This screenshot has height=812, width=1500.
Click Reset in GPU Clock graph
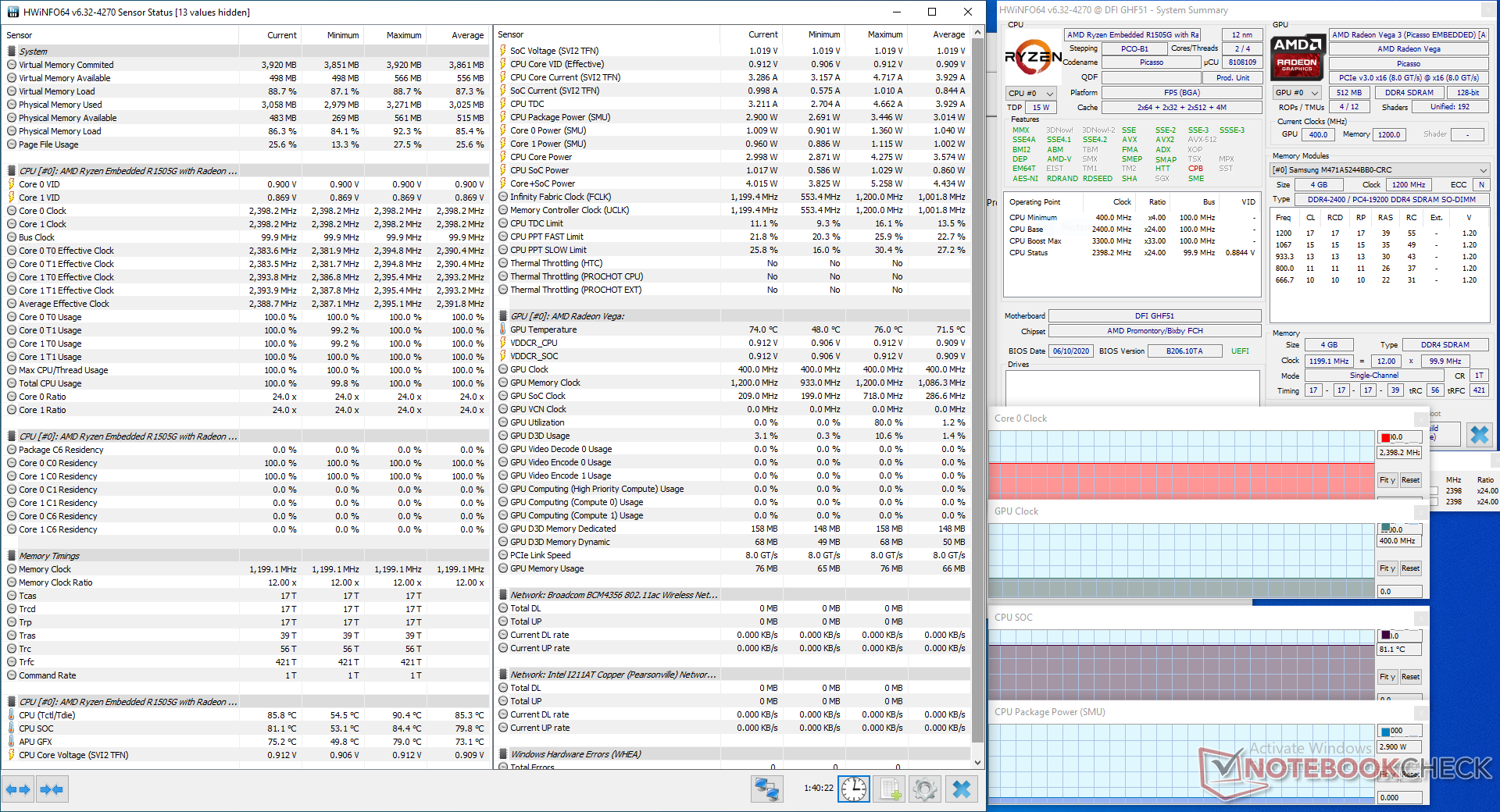pyautogui.click(x=1410, y=568)
